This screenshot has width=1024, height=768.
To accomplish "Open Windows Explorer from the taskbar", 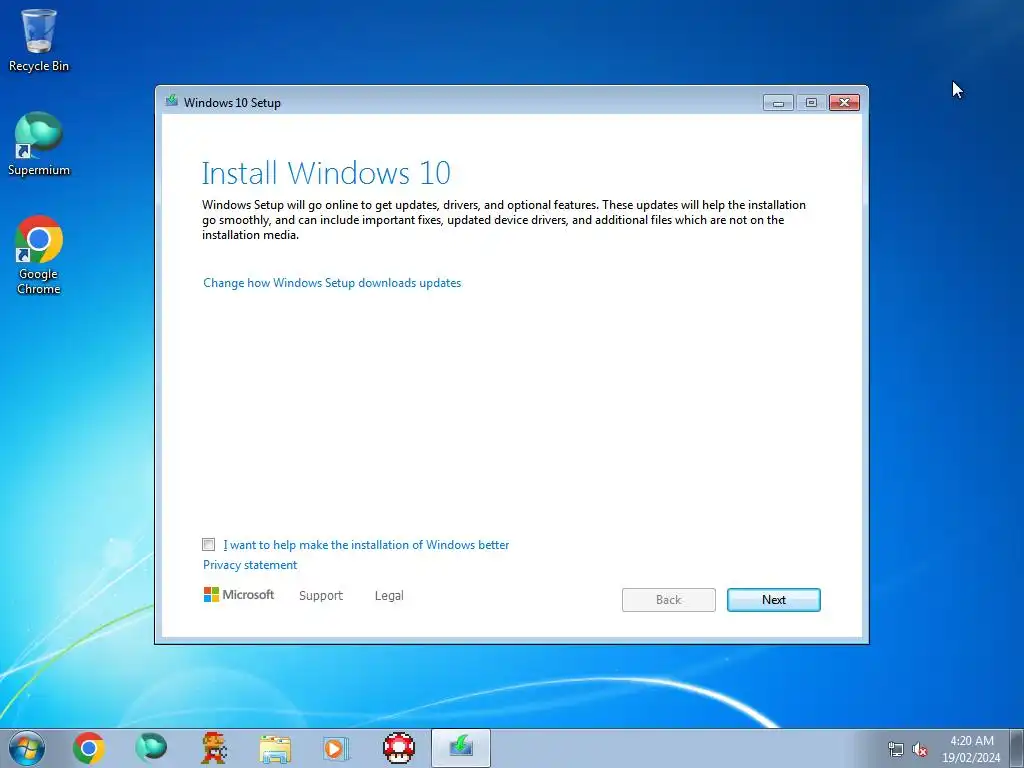I will point(275,748).
